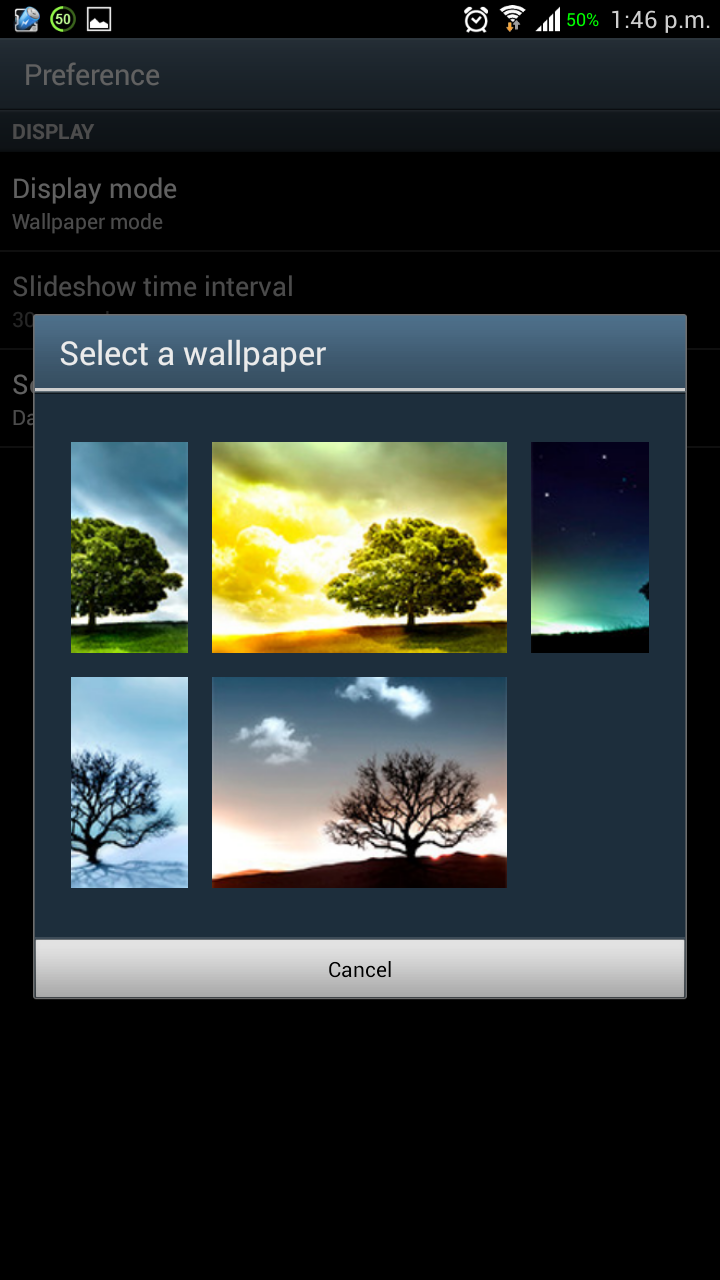720x1280 pixels.
Task: Tap the Preference screen title
Action: click(92, 75)
